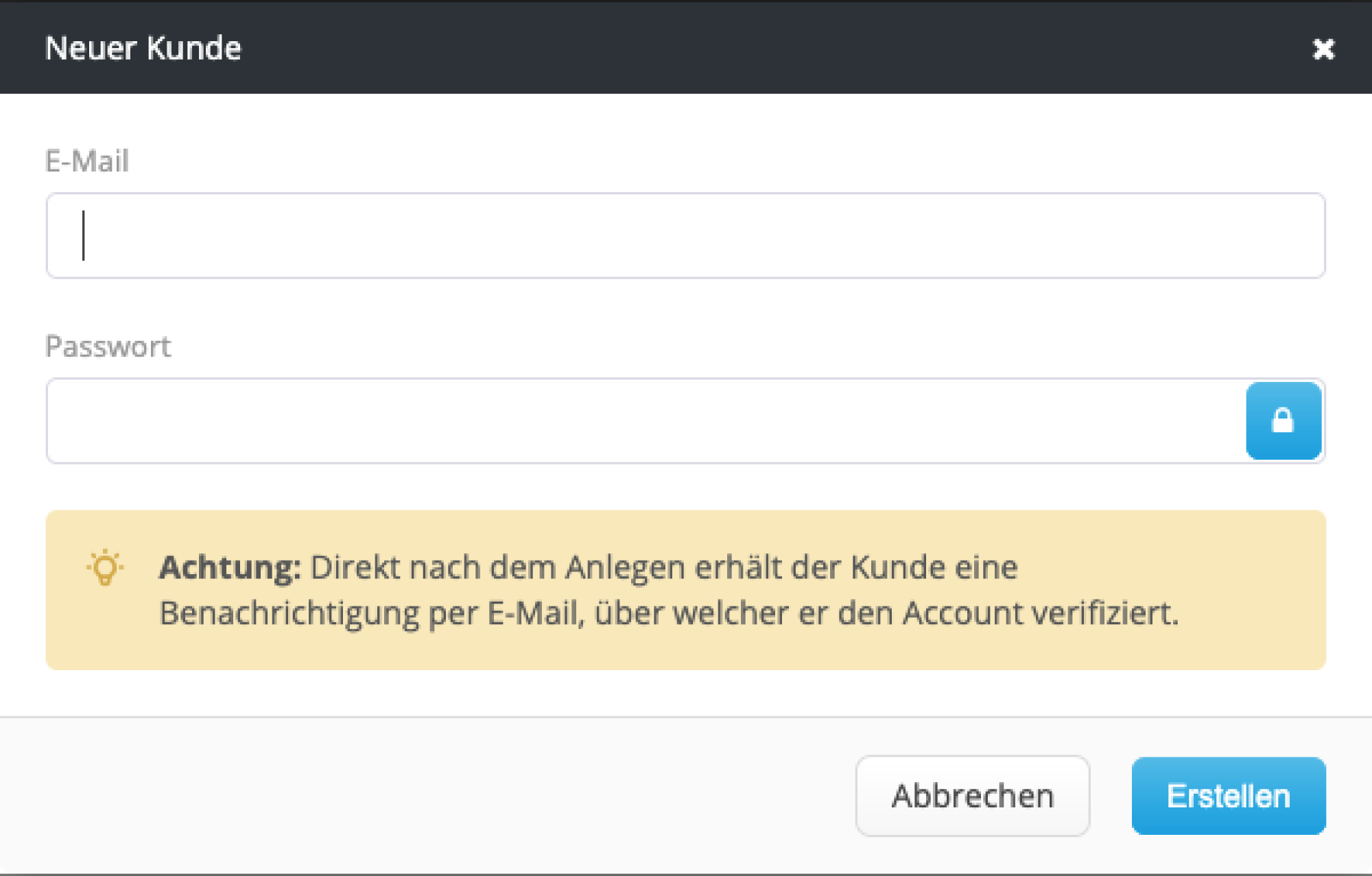Place cursor at right end of E-Mail field

click(1303, 235)
